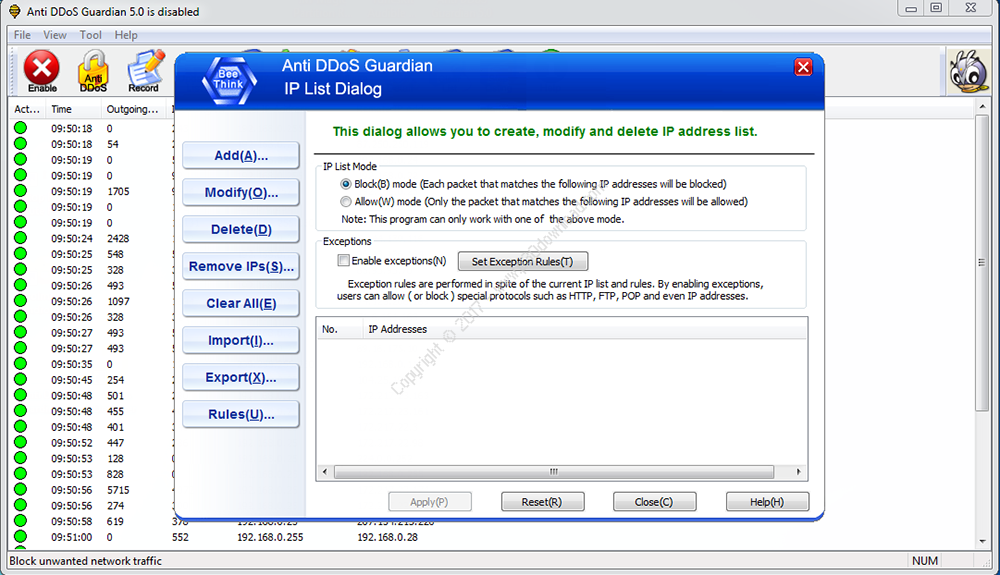The width and height of the screenshot is (1000, 575).
Task: Click the Import(I)... button
Action: coord(241,340)
